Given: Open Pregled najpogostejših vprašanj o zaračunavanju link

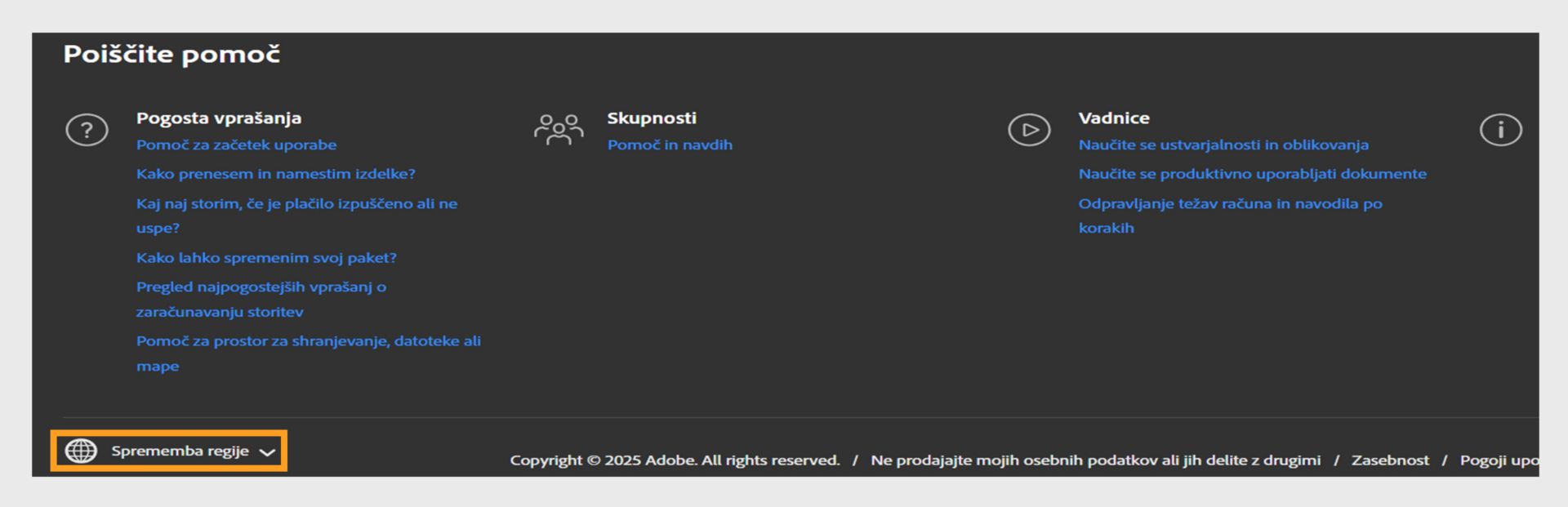Looking at the screenshot, I should click(261, 287).
